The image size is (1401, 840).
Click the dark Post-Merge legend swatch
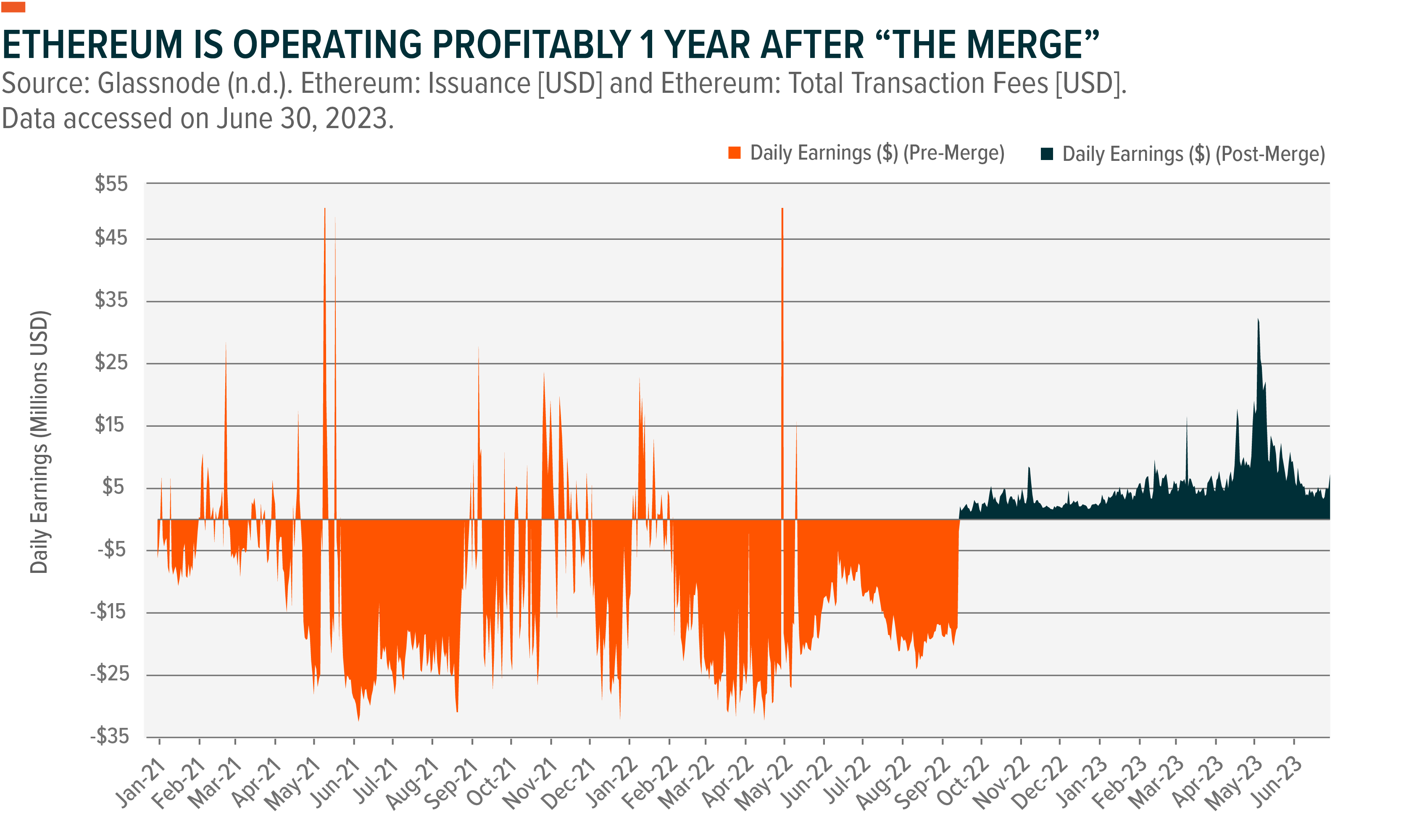(x=1046, y=154)
